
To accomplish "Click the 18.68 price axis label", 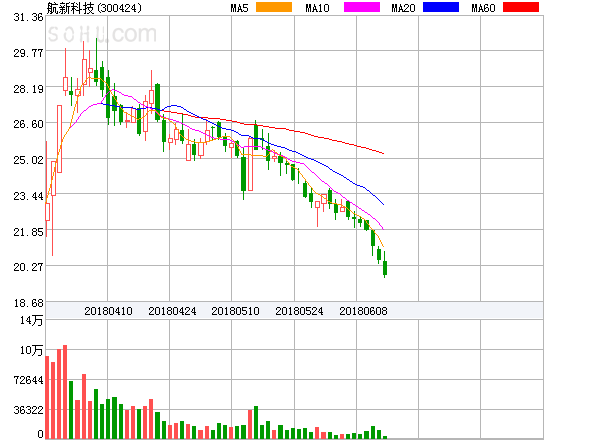I will pyautogui.click(x=28, y=303).
